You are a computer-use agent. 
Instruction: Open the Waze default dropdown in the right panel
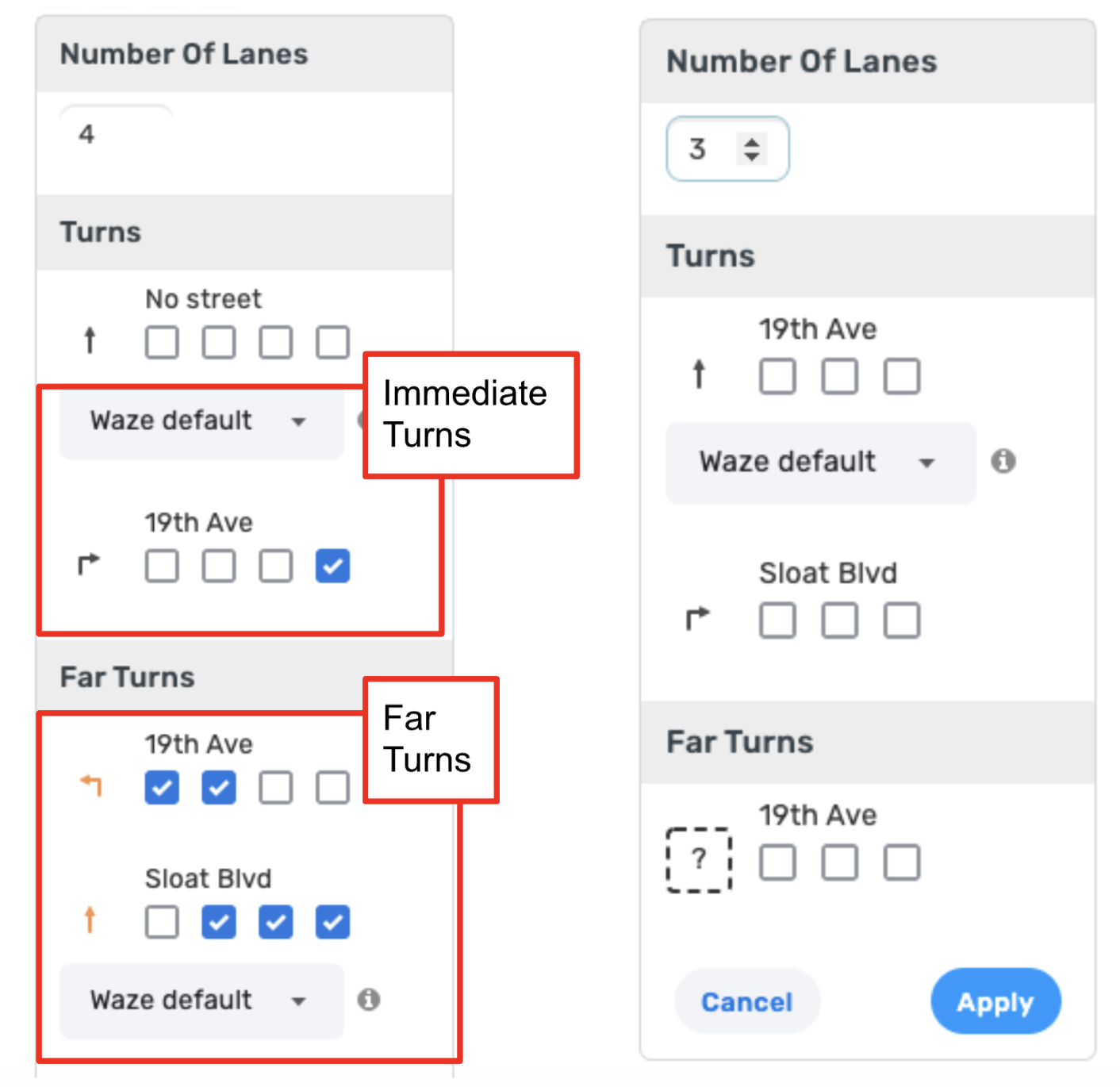[819, 463]
